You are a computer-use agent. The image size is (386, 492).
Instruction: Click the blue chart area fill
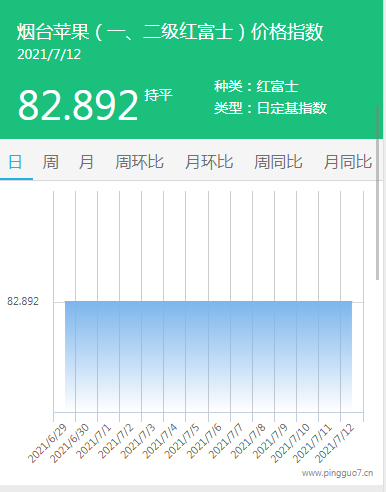[208, 356]
